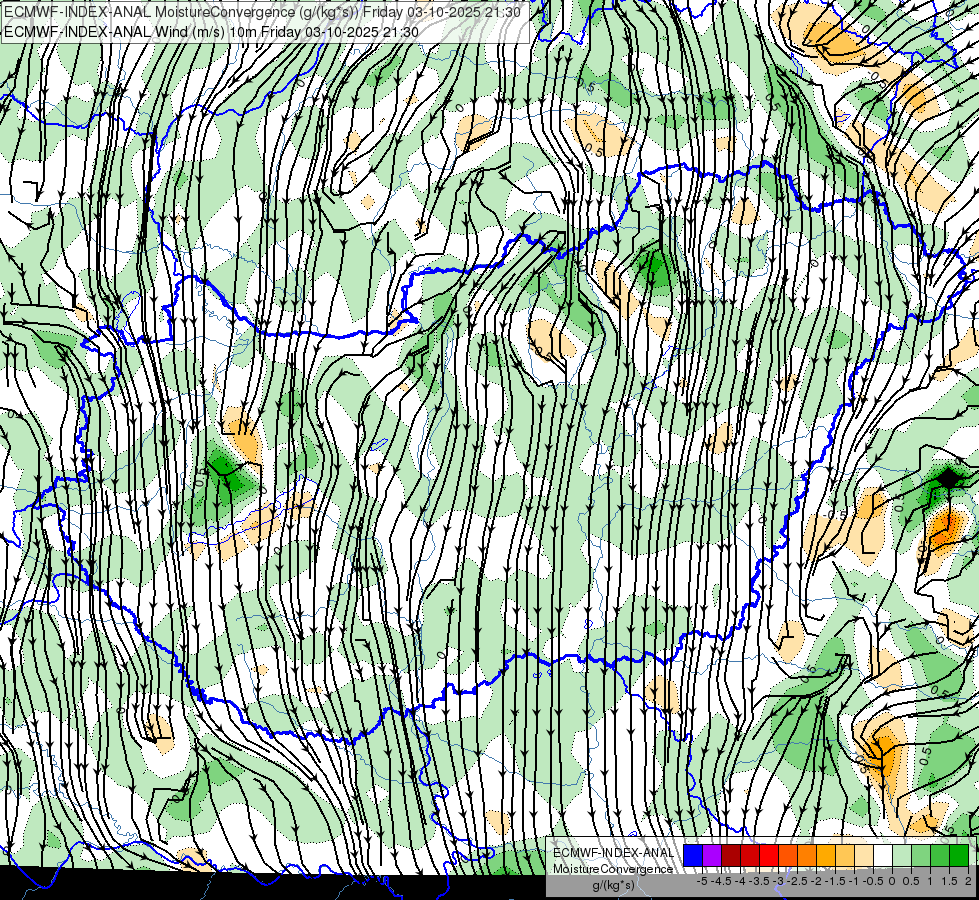Image resolution: width=979 pixels, height=900 pixels.
Task: Click the legend tick value '-5'
Action: point(702,881)
